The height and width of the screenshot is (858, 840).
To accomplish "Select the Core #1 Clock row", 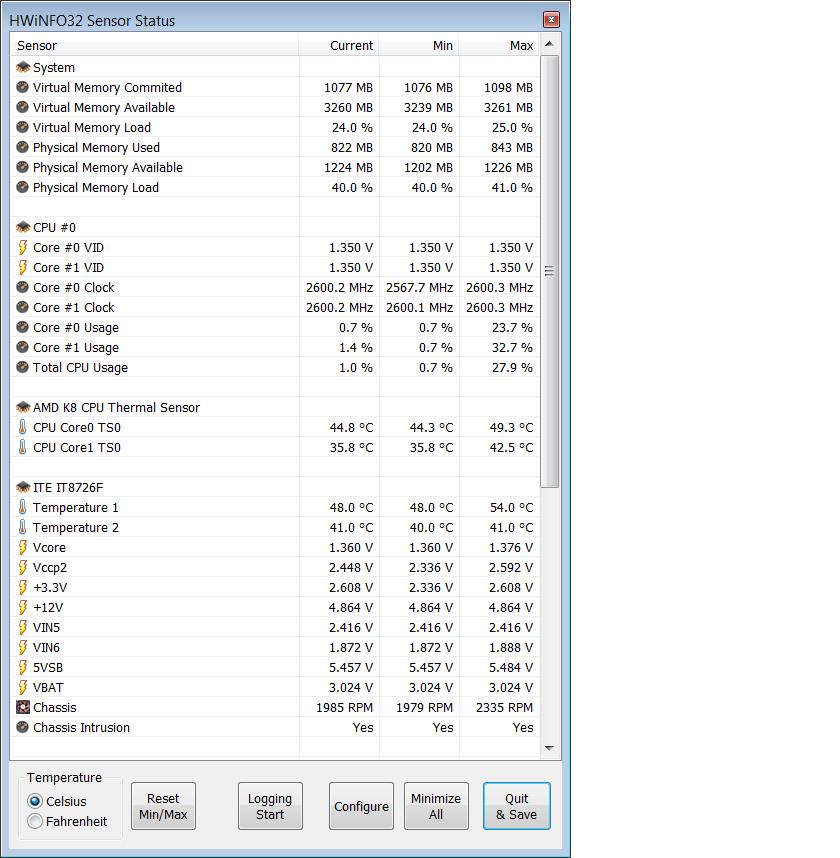I will (275, 308).
